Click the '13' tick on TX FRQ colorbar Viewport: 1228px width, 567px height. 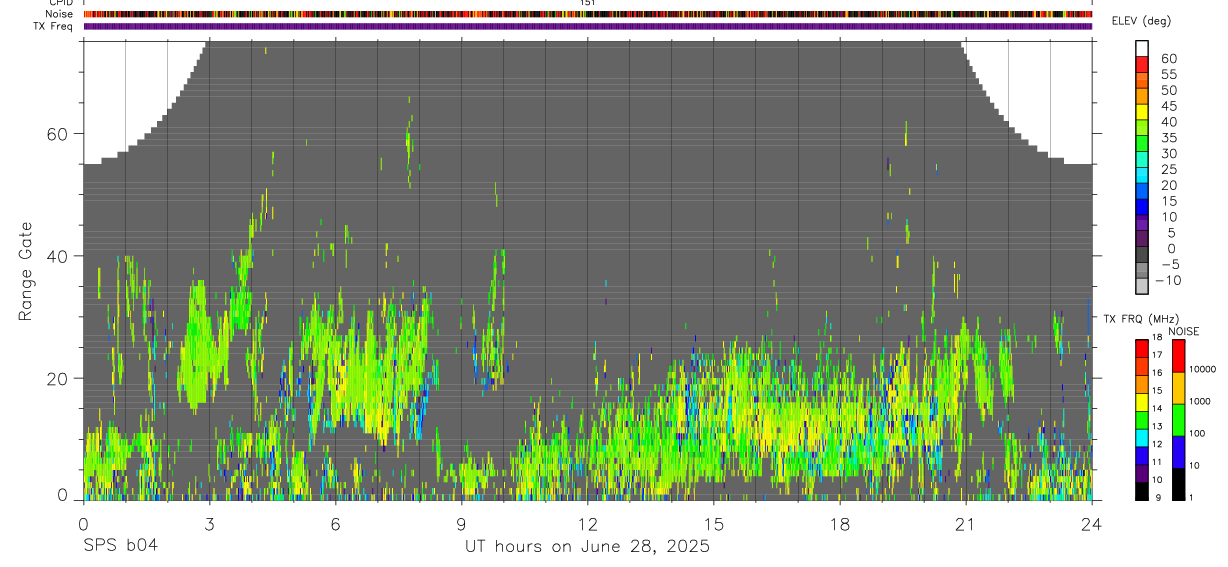pos(1155,426)
